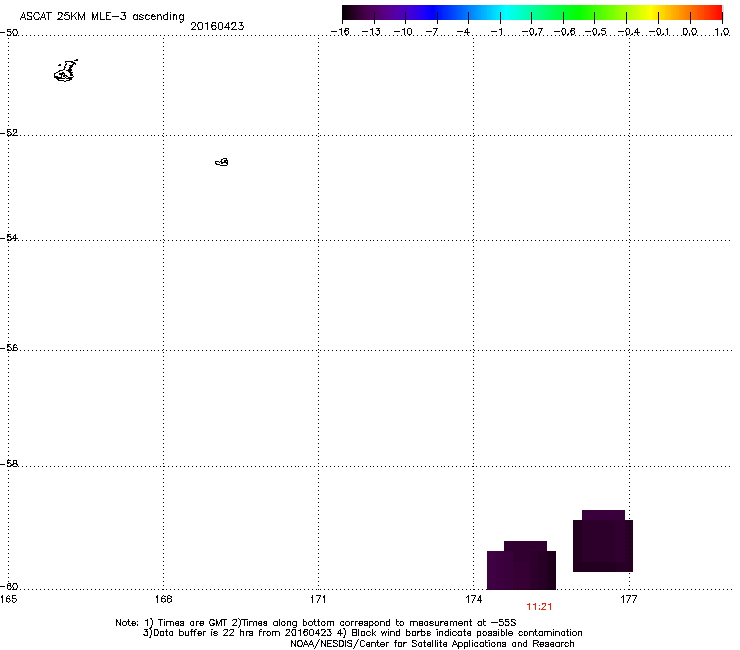Click the -0.4 label on the color scale
The image size is (740, 650).
point(629,32)
